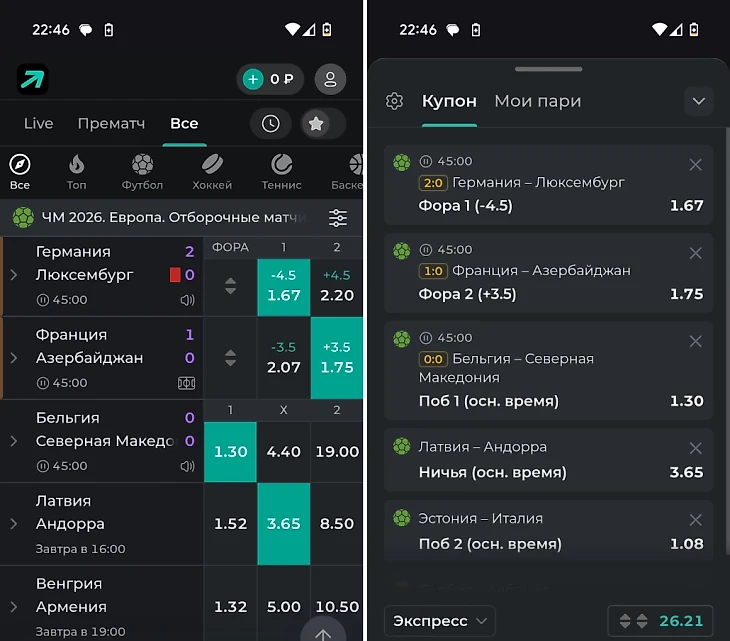
Task: Collapse coupon panel with chevron button
Action: [698, 101]
